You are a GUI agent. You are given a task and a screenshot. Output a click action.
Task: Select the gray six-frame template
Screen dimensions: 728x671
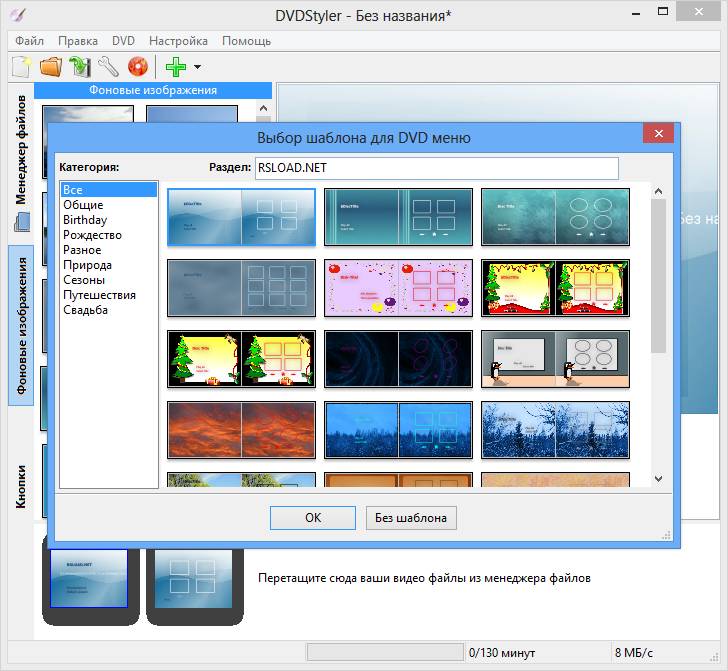pyautogui.click(x=241, y=288)
